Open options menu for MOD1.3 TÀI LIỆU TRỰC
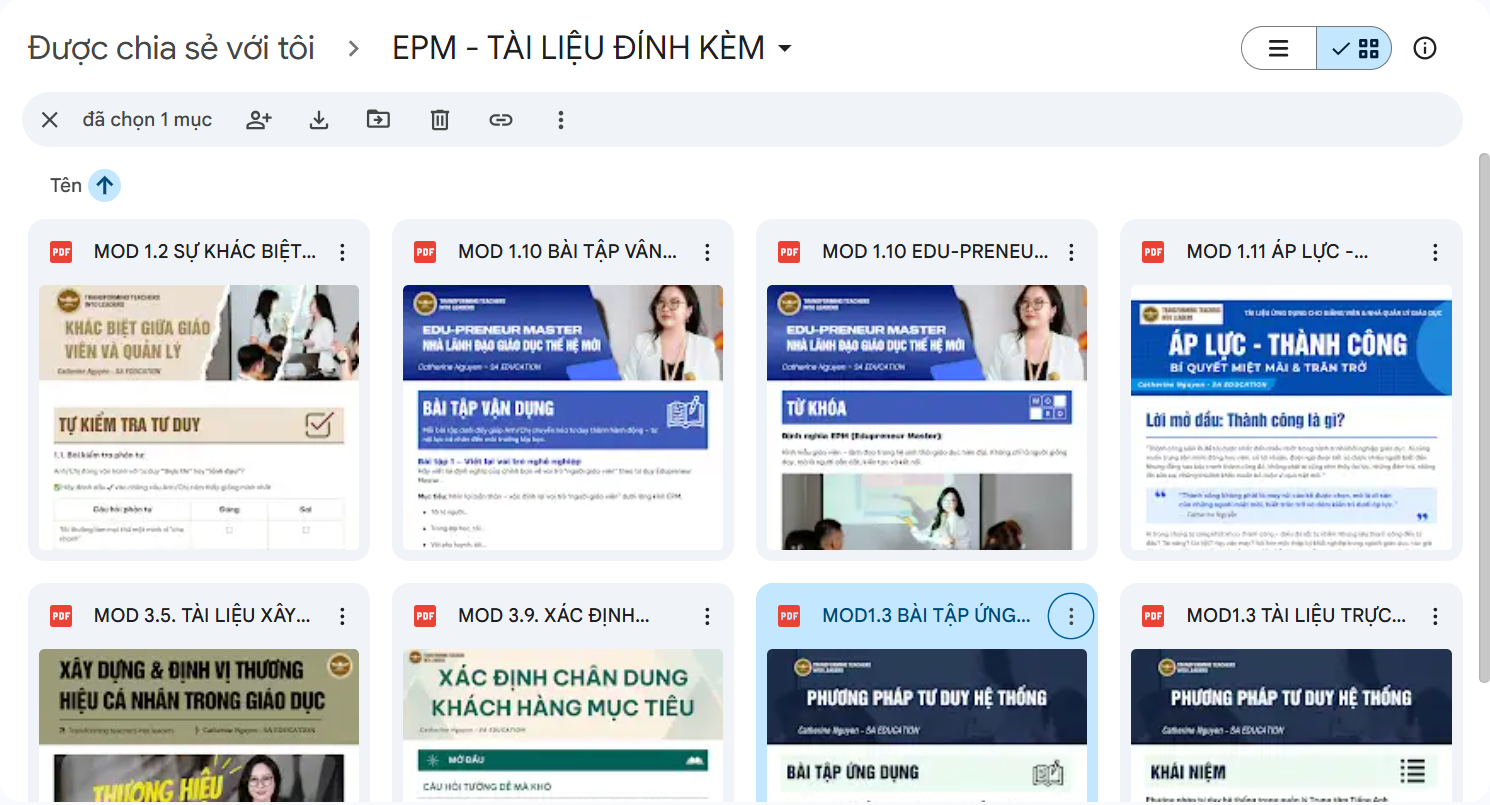The width and height of the screenshot is (1490, 805). pyautogui.click(x=1435, y=616)
